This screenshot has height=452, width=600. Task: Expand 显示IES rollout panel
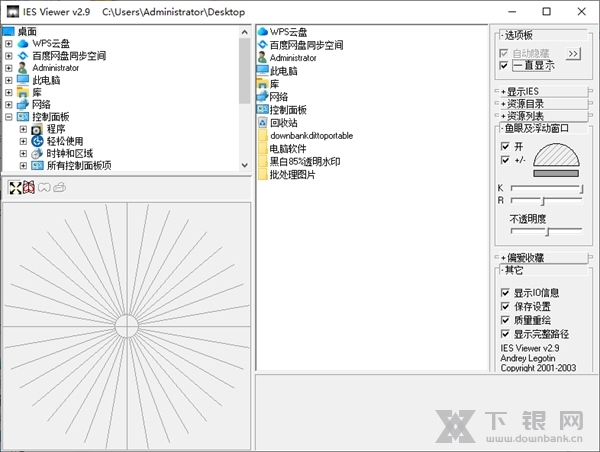click(x=543, y=92)
